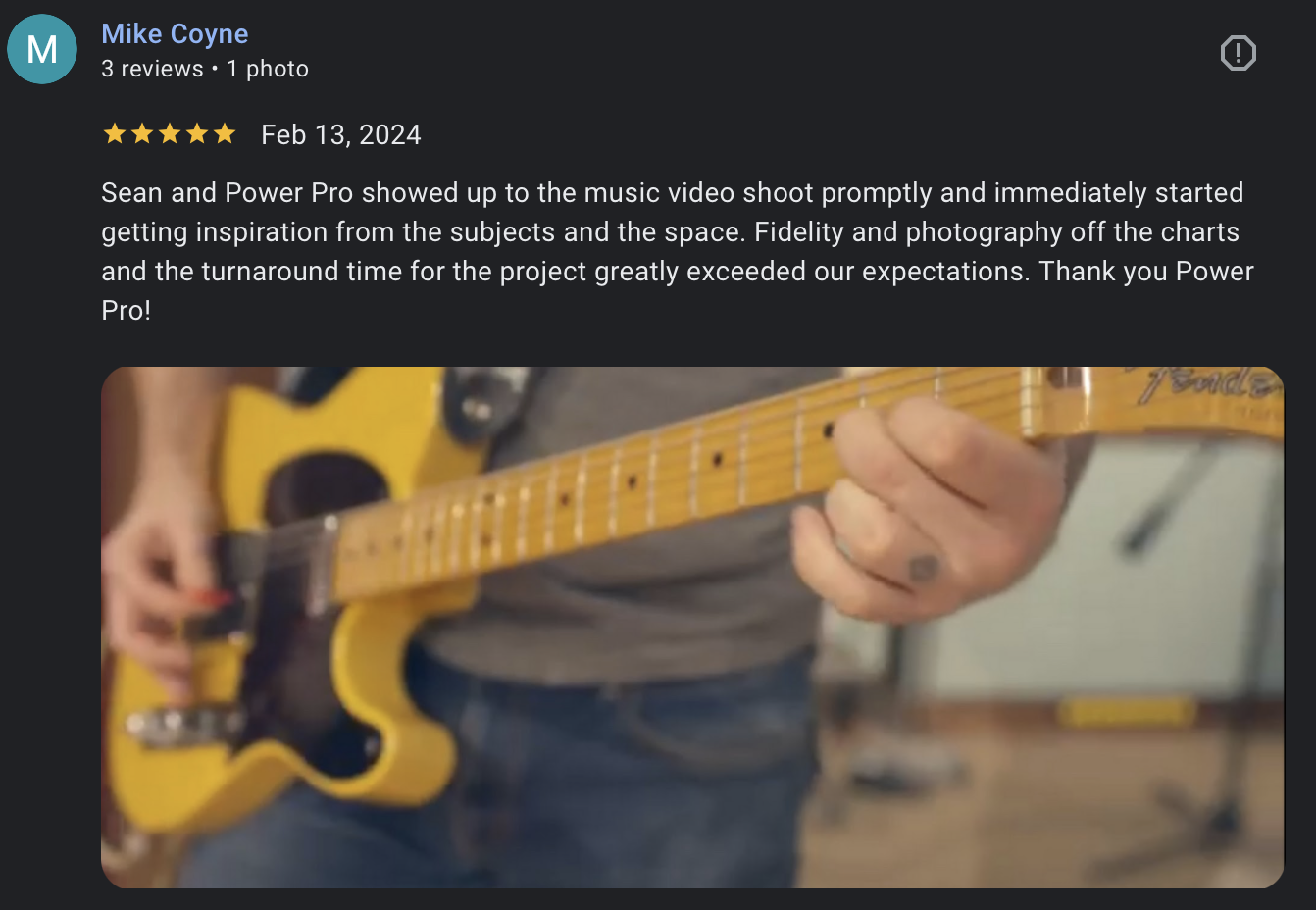Click the bullet separator between reviews and photo
The height and width of the screenshot is (910, 1316).
(215, 69)
